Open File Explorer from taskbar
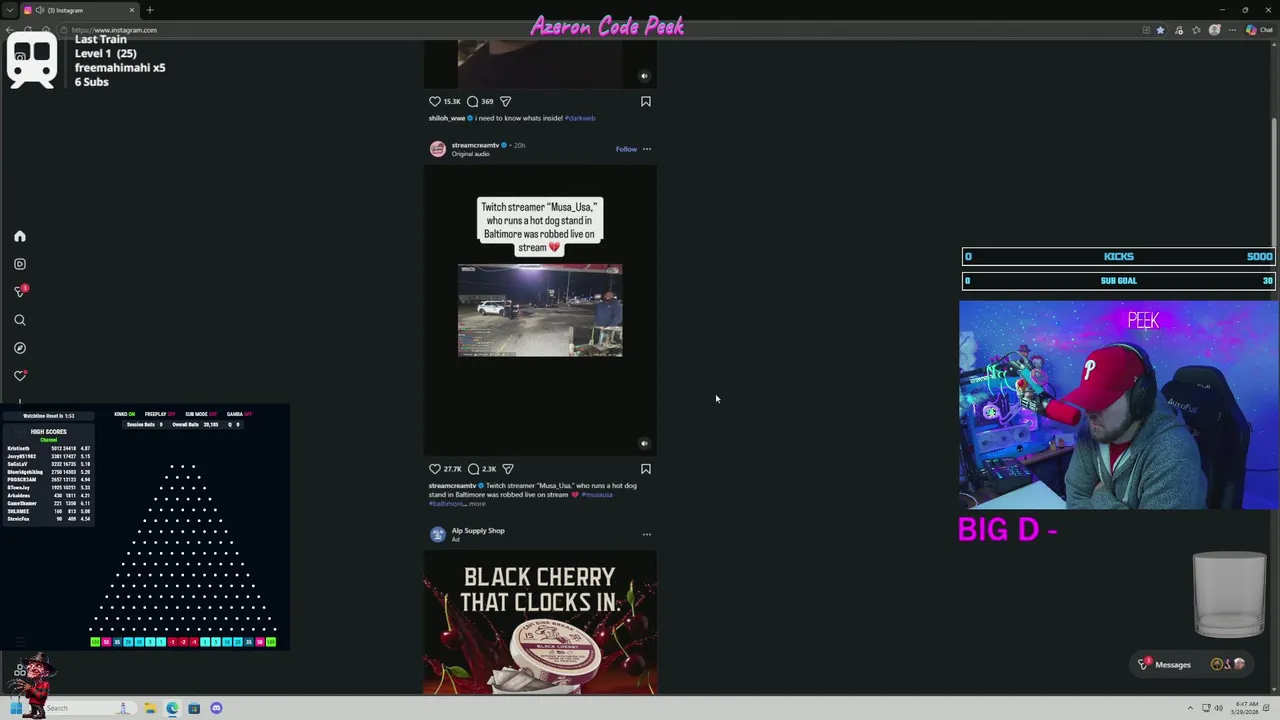Viewport: 1280px width, 720px height. 150,708
